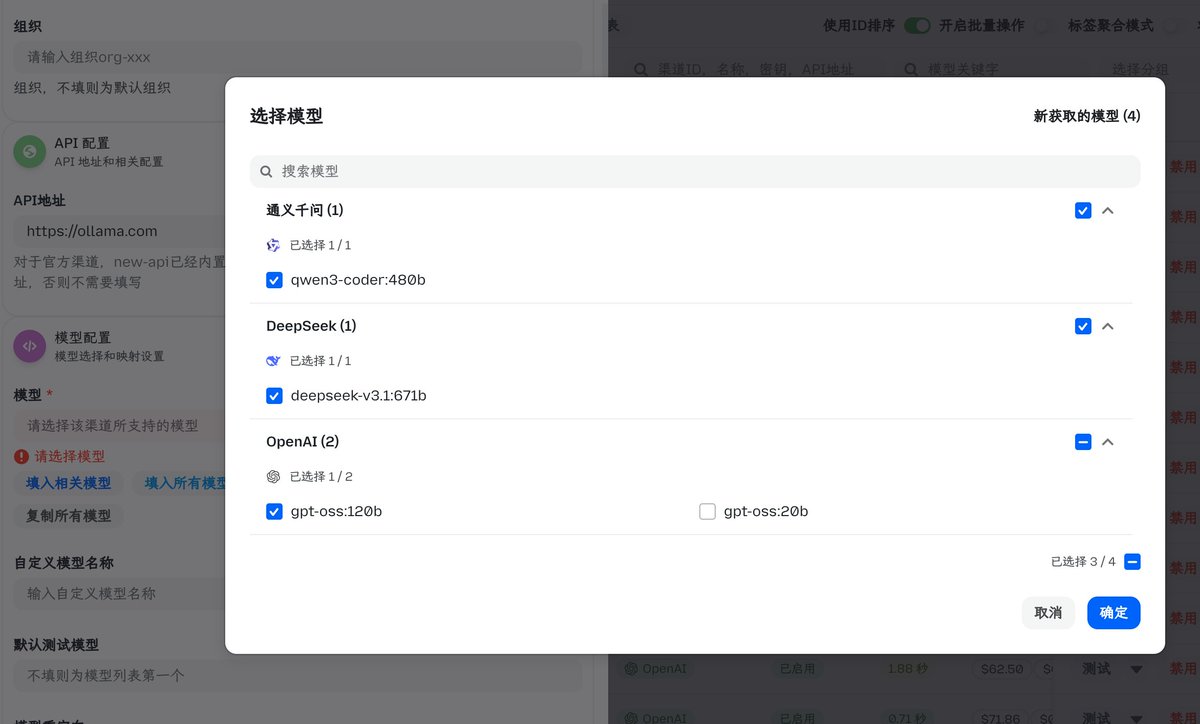Click 禁用 in the $62.50 row
This screenshot has width=1200, height=724.
[x=1183, y=668]
